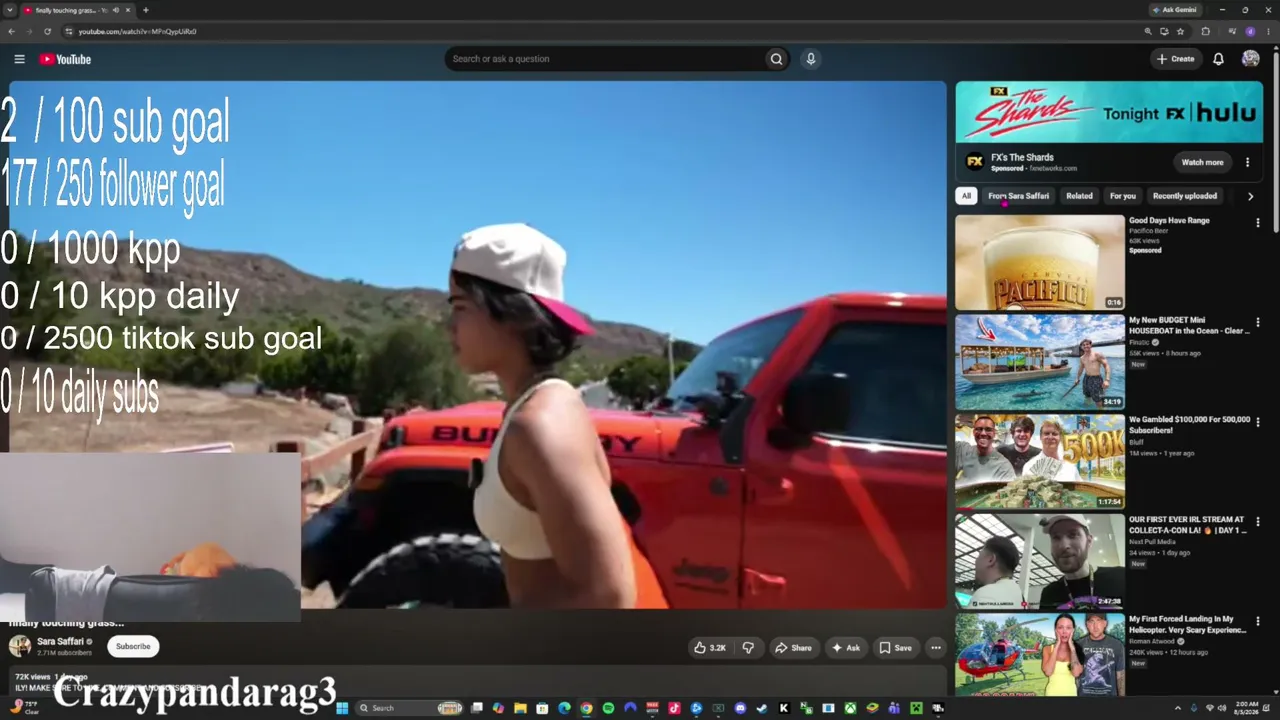Go back in browser history
1280x720 pixels.
[11, 31]
